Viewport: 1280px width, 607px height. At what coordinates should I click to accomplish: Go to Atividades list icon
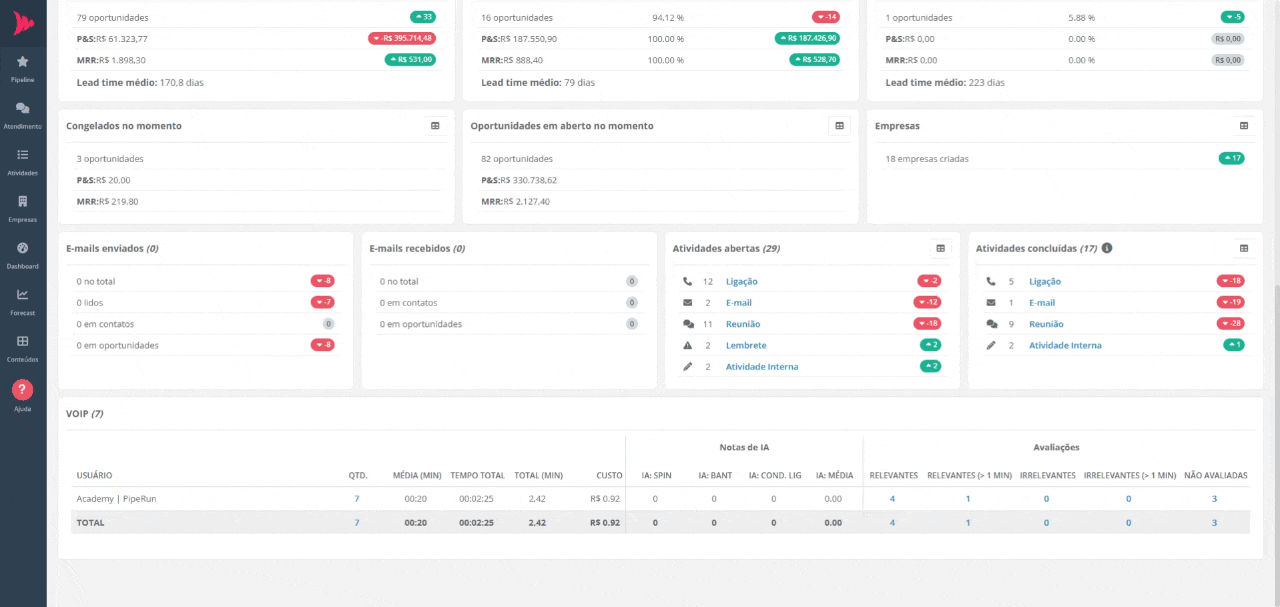[23, 155]
